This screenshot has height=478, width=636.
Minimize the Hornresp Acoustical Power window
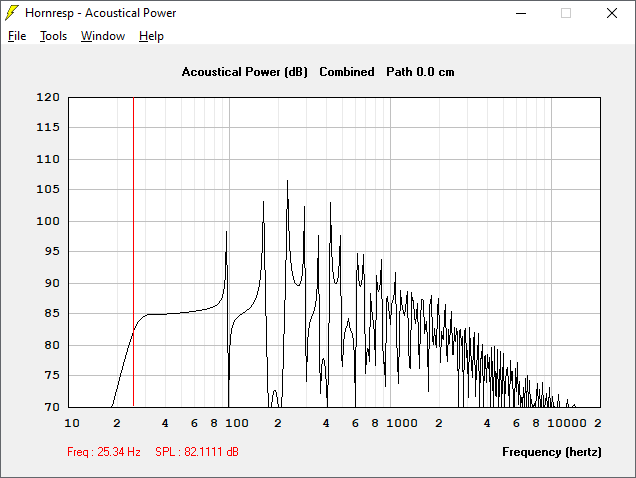[521, 13]
